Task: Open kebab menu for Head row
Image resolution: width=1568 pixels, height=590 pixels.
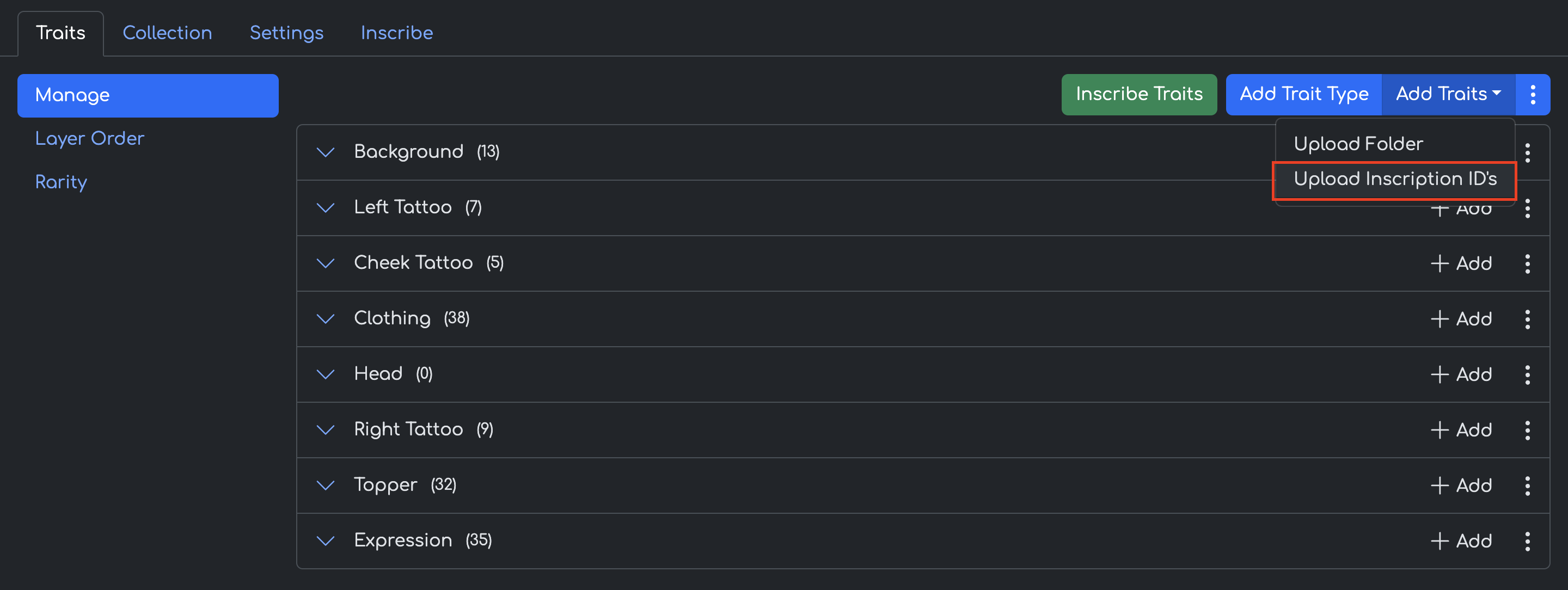Action: tap(1527, 374)
